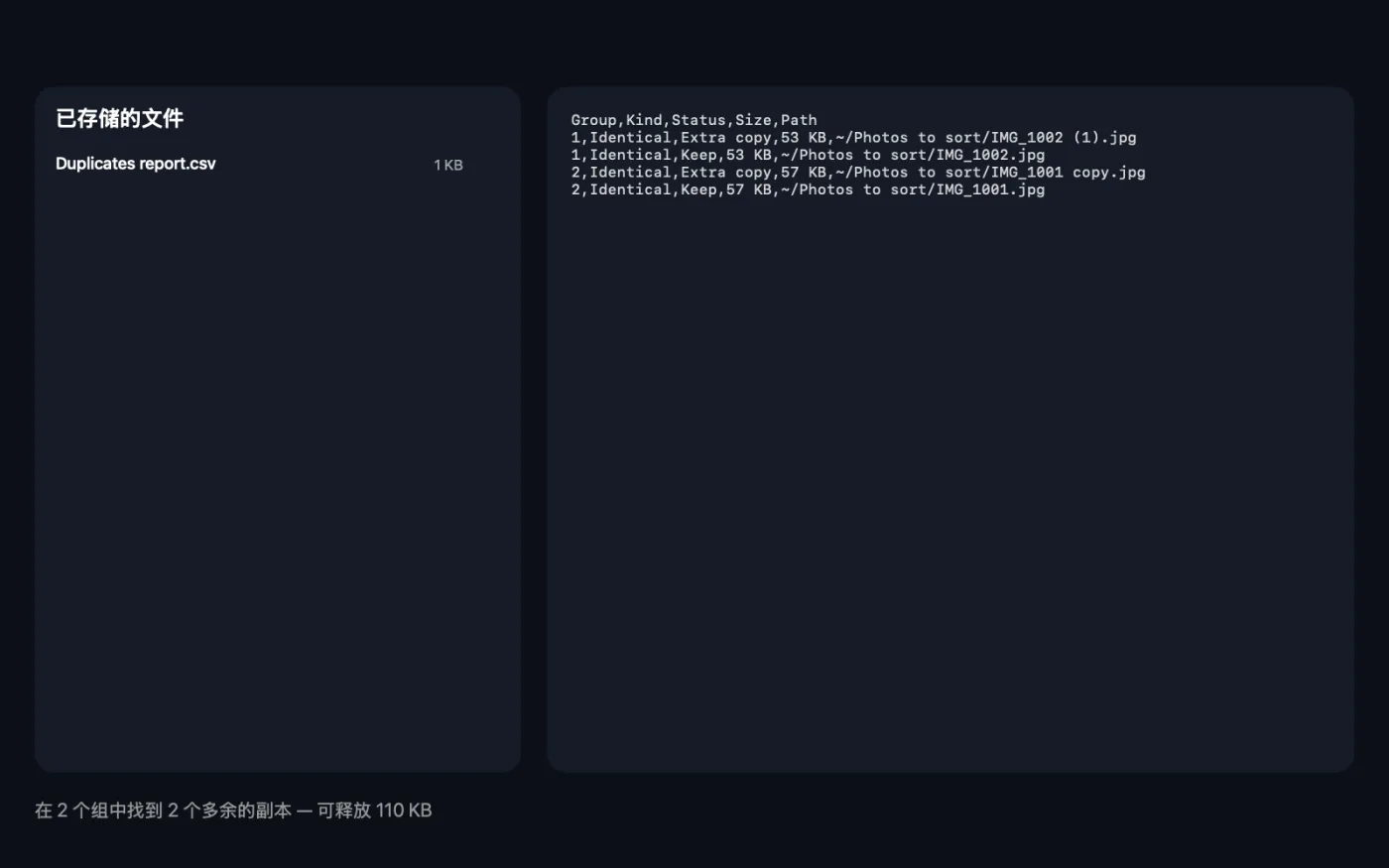Click the status summary mentioning 110 KB
The image size is (1389, 868).
(x=233, y=810)
